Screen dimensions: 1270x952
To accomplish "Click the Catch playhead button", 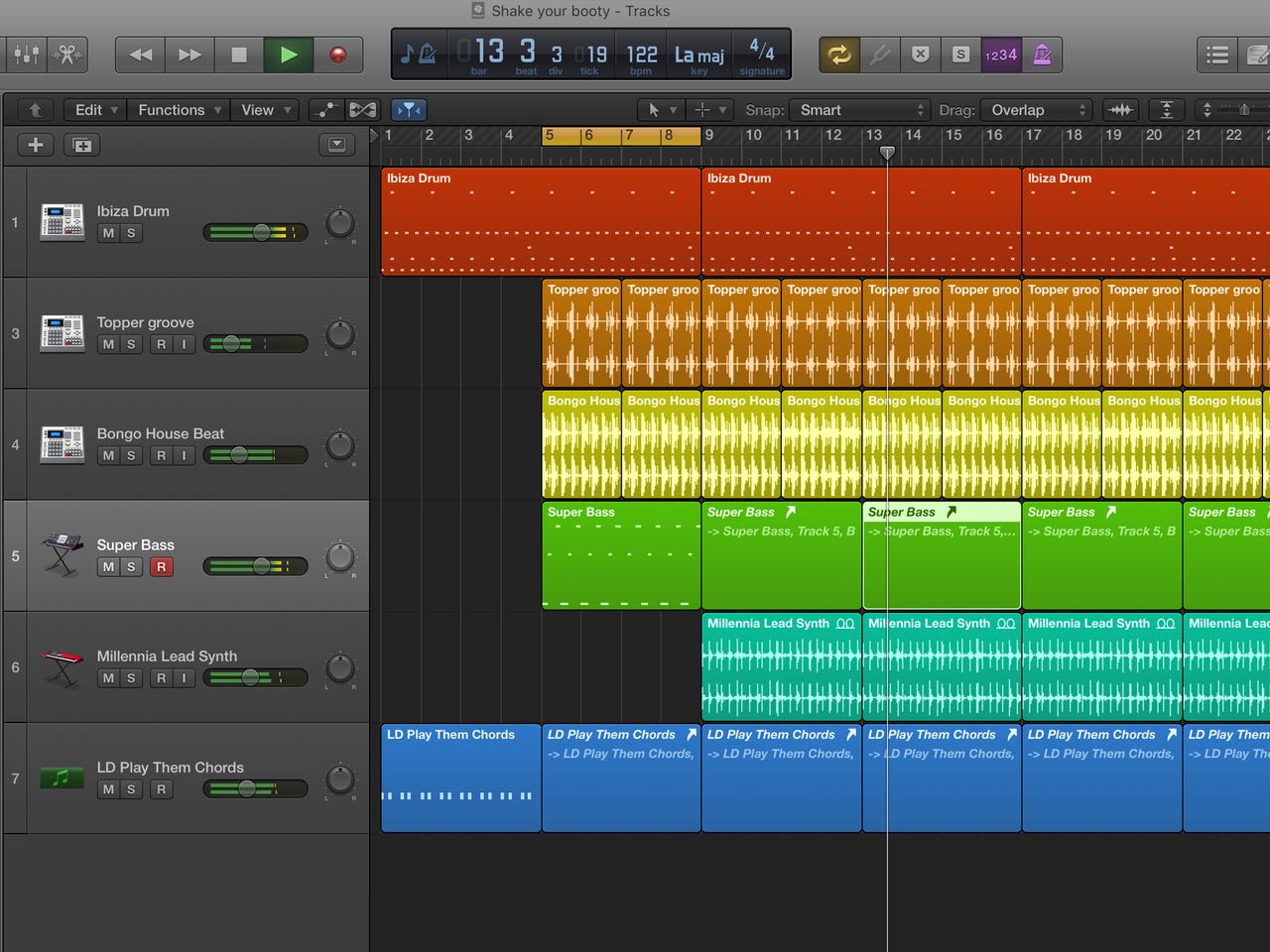I will (x=409, y=110).
